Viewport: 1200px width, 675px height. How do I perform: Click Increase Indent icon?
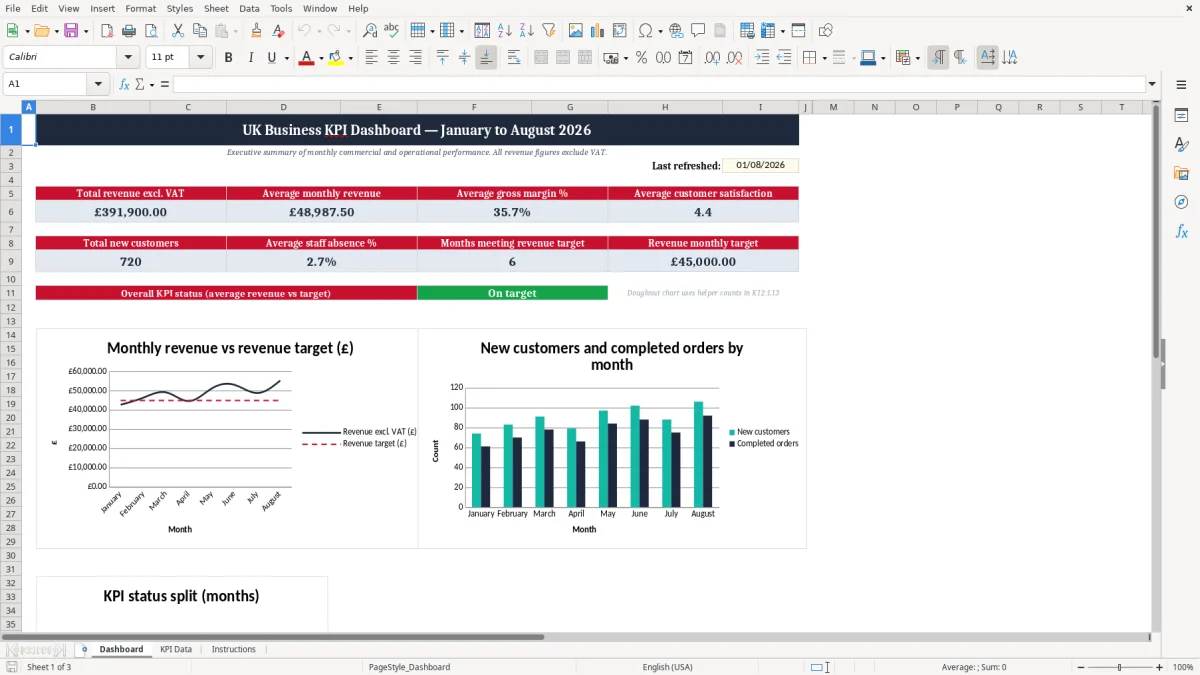pyautogui.click(x=762, y=58)
